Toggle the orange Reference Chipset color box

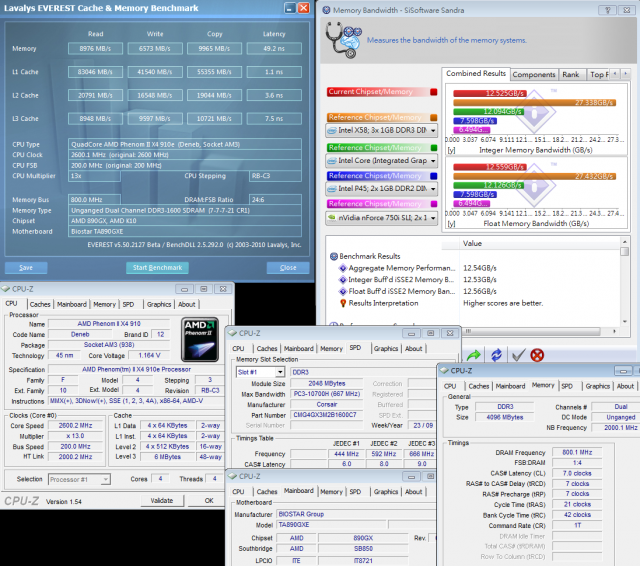[433, 118]
